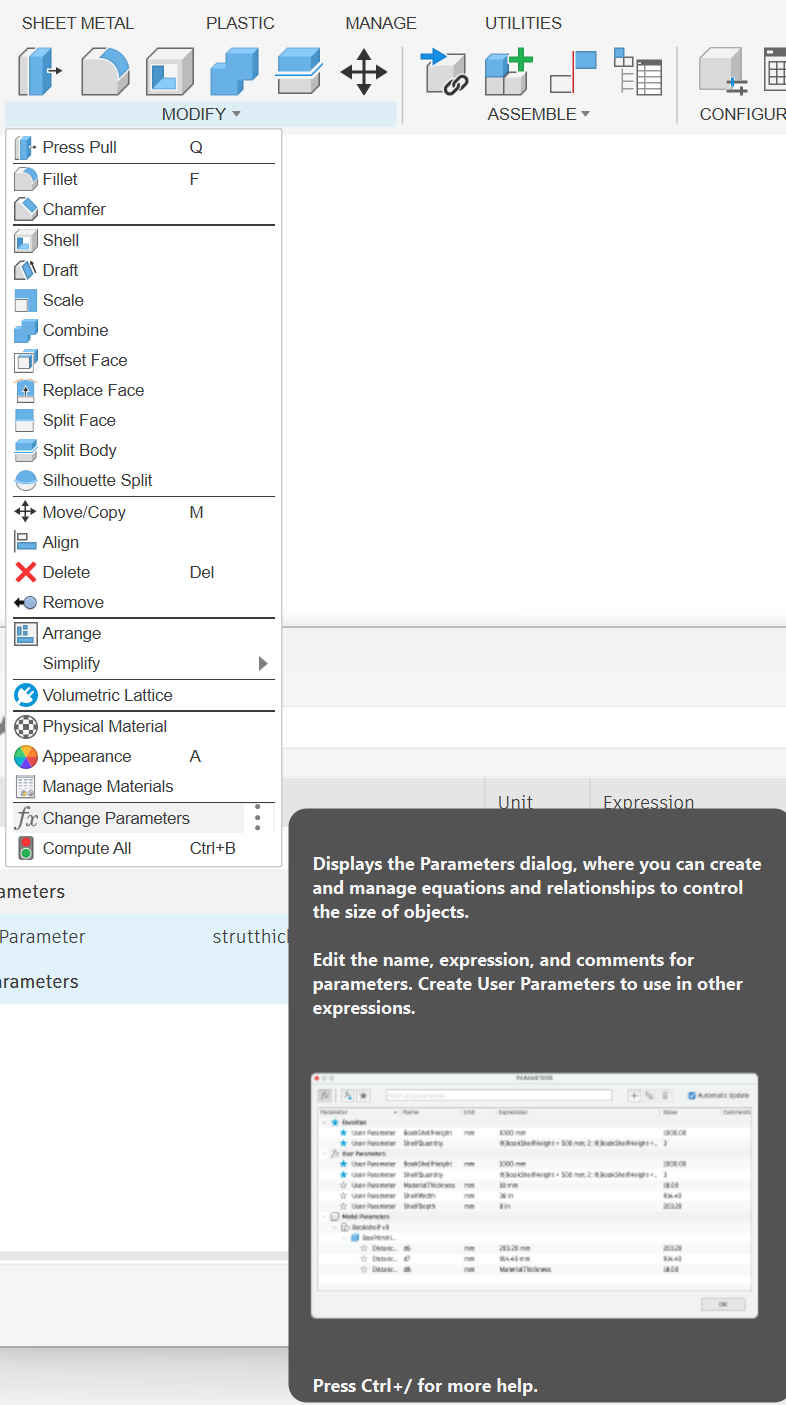Select the Press Pull toolbar icon

tap(40, 72)
